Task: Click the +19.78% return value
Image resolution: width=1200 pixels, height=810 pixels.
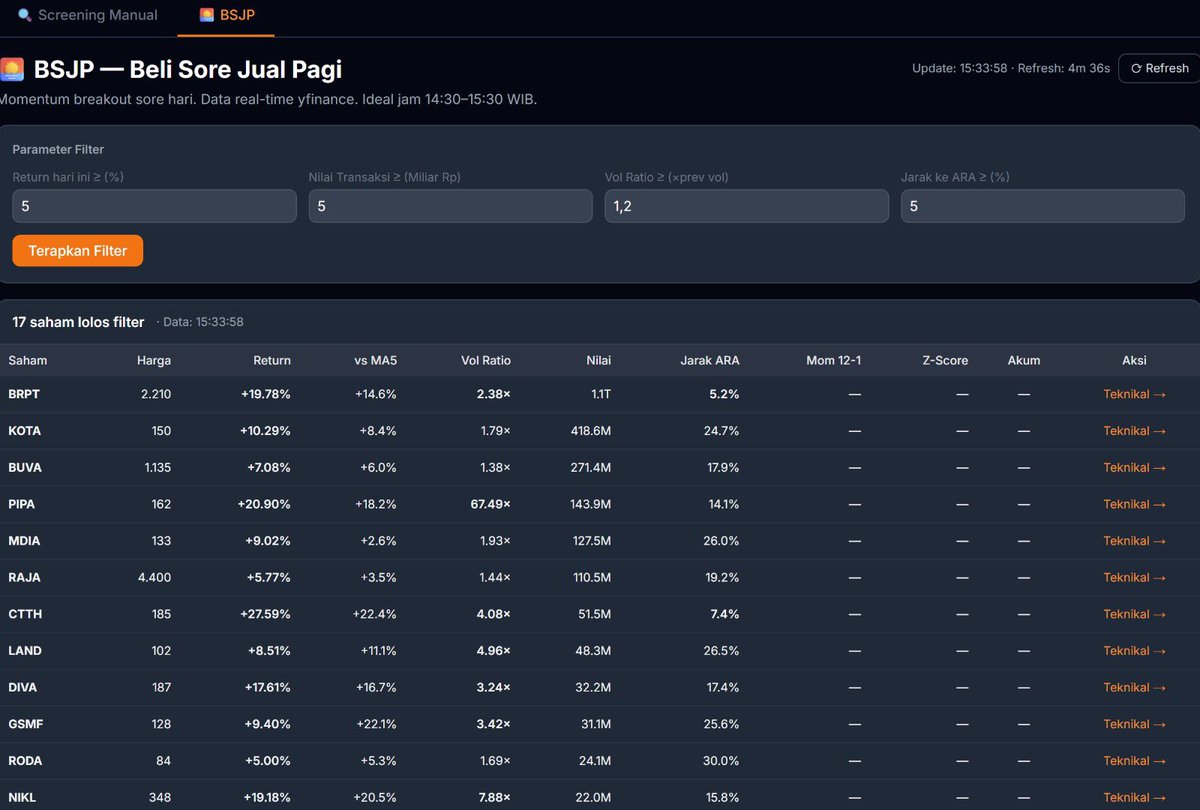Action: (266, 394)
